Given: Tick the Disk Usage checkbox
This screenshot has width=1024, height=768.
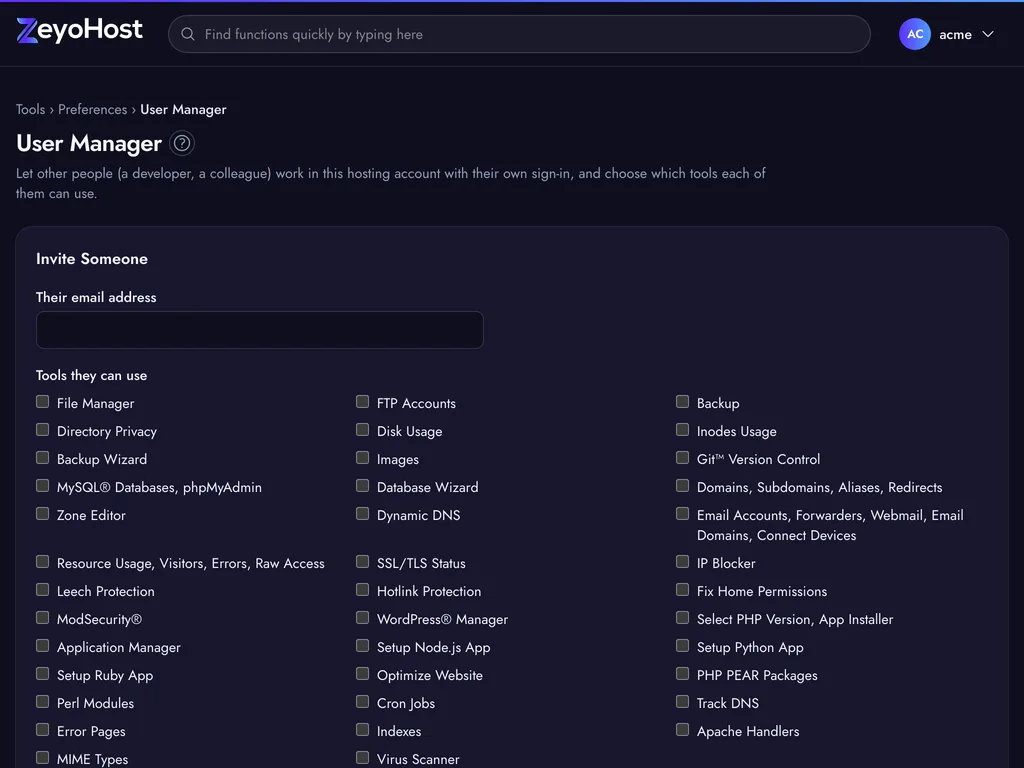Looking at the screenshot, I should coord(362,430).
